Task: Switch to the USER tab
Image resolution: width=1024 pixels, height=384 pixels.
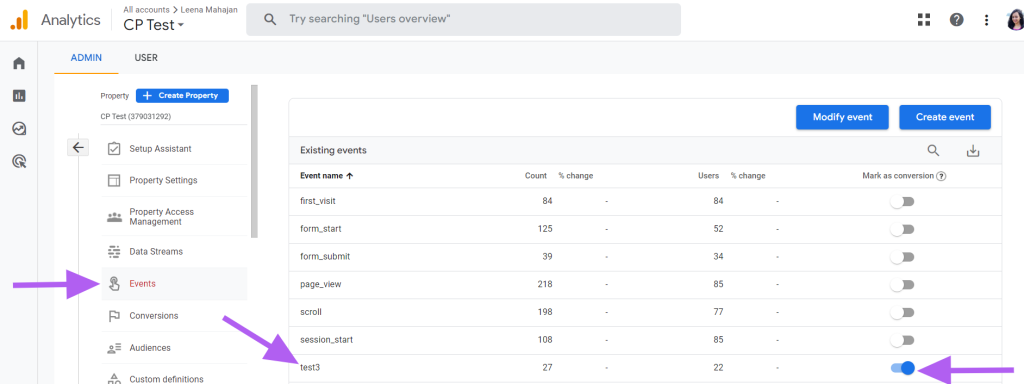Action: coord(146,57)
